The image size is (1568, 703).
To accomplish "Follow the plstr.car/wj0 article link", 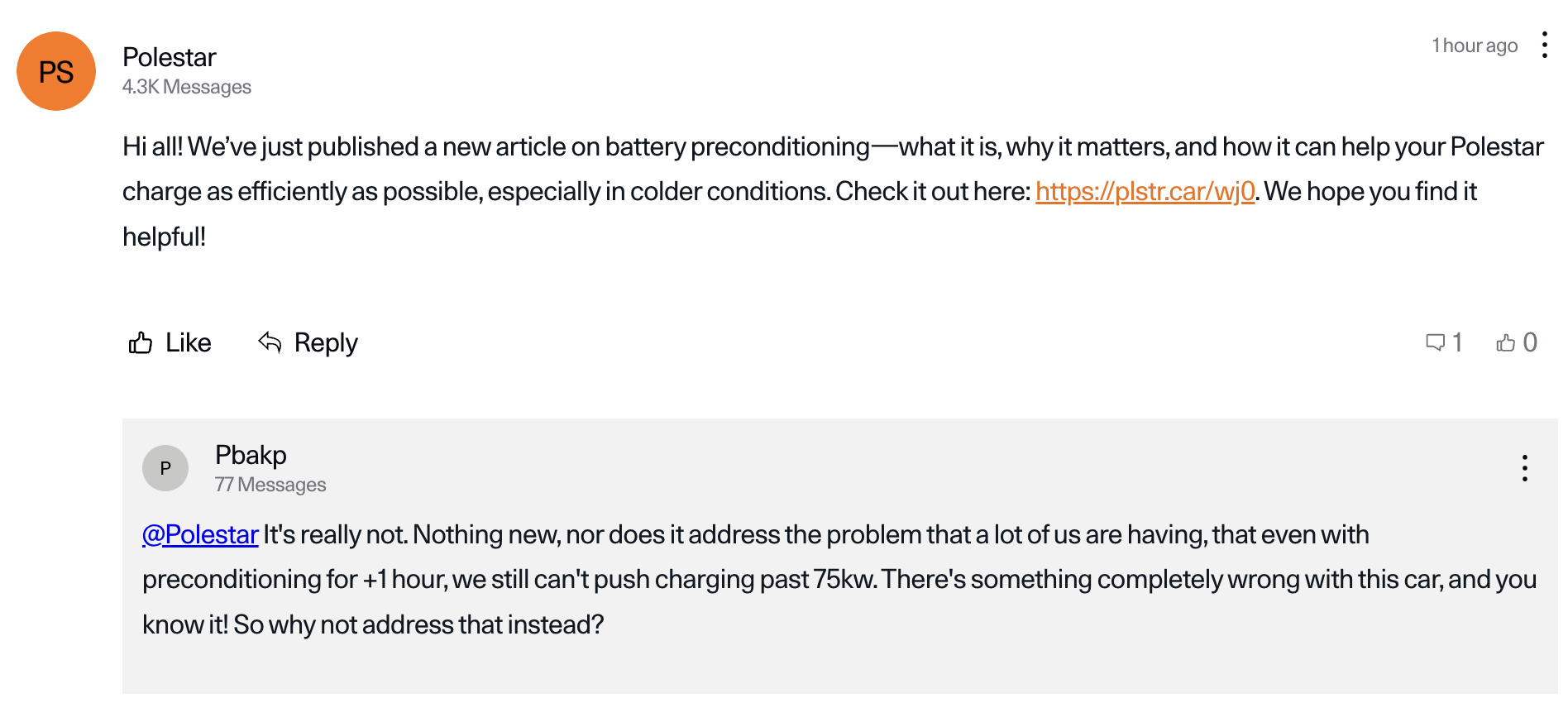I will (x=1145, y=192).
